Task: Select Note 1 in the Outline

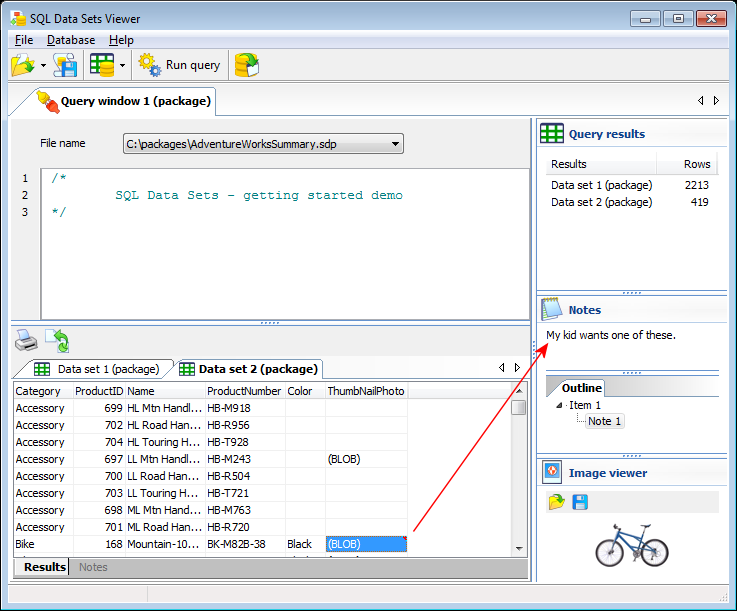Action: point(604,421)
